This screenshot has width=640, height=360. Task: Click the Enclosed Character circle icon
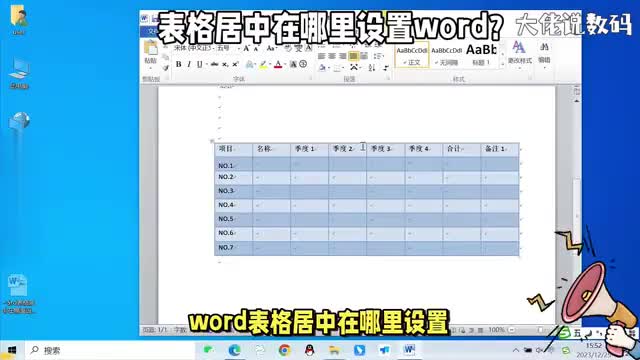[x=303, y=64]
